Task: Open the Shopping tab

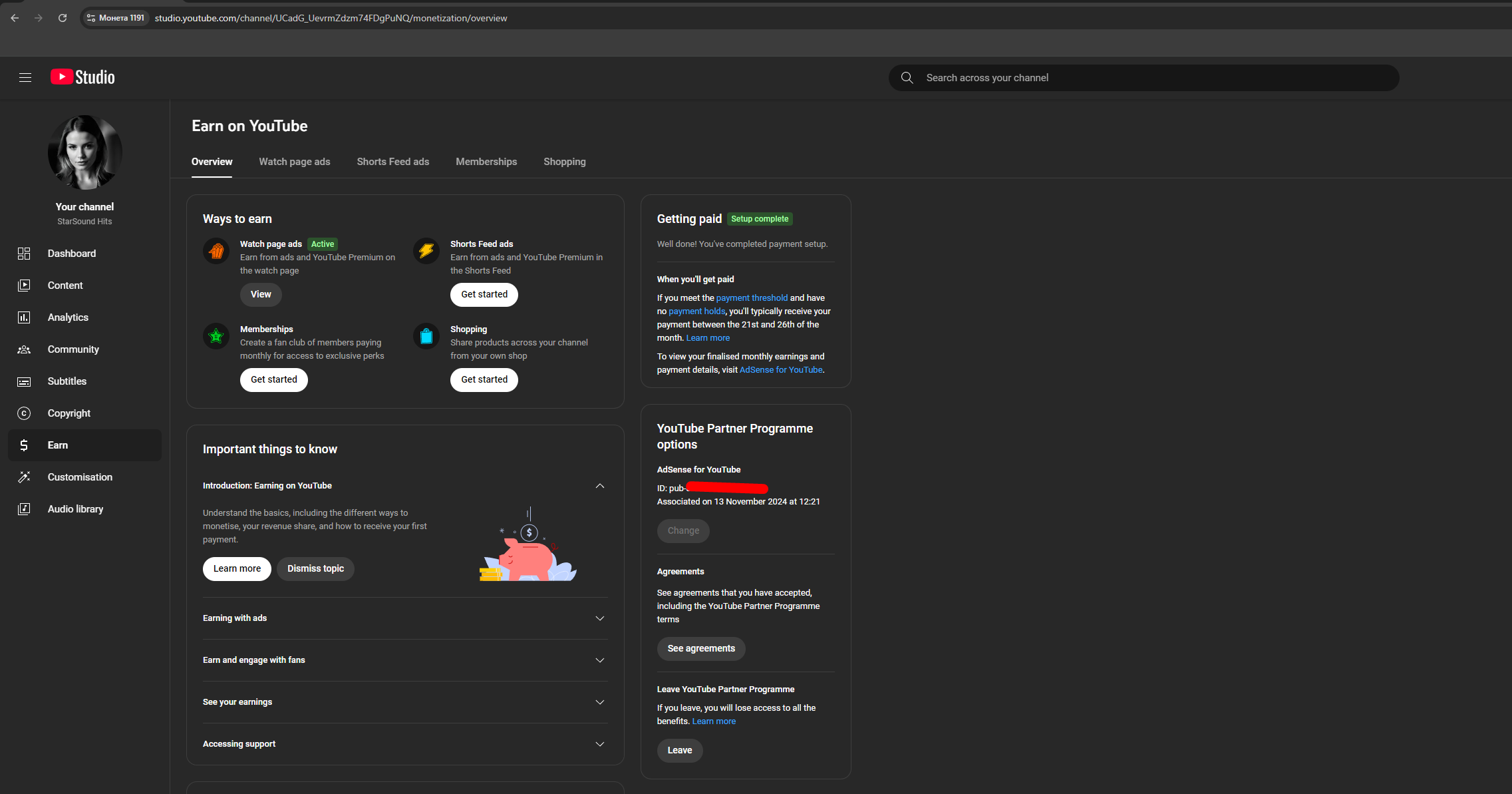Action: coord(564,162)
